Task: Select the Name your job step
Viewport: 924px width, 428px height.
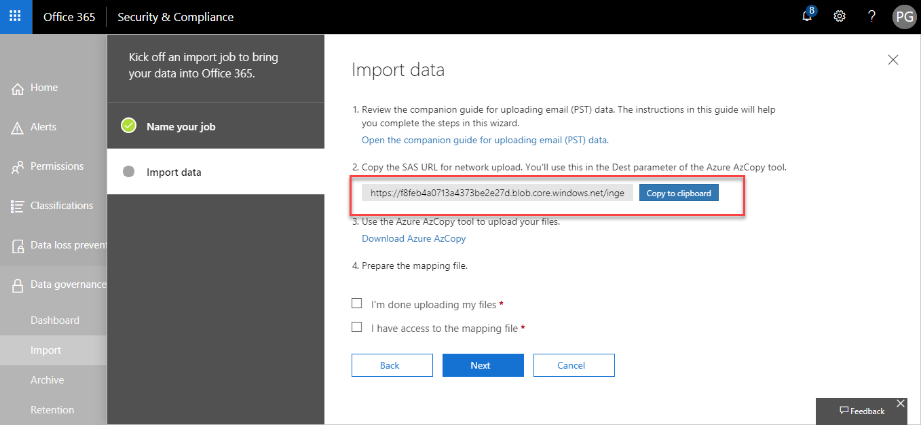Action: coord(216,126)
